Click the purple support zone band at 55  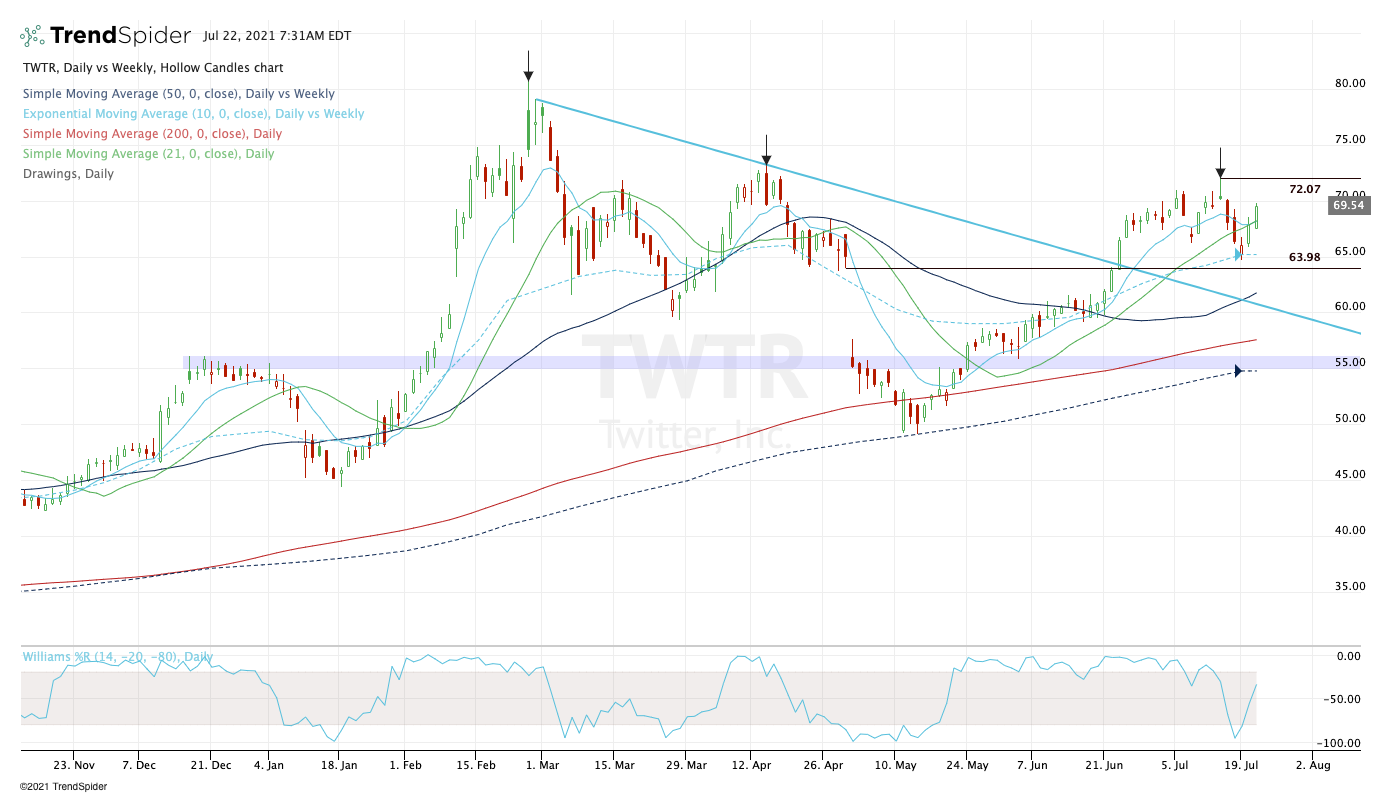[x=700, y=362]
